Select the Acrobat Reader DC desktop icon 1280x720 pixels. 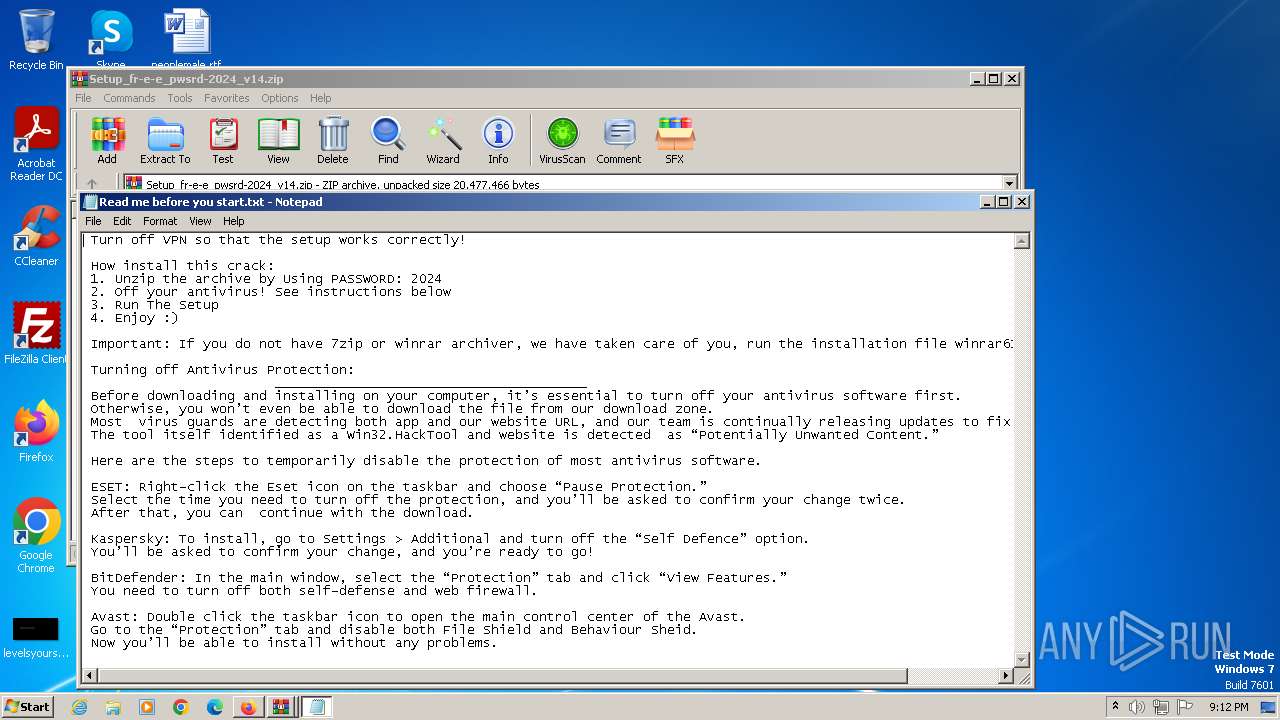point(36,145)
